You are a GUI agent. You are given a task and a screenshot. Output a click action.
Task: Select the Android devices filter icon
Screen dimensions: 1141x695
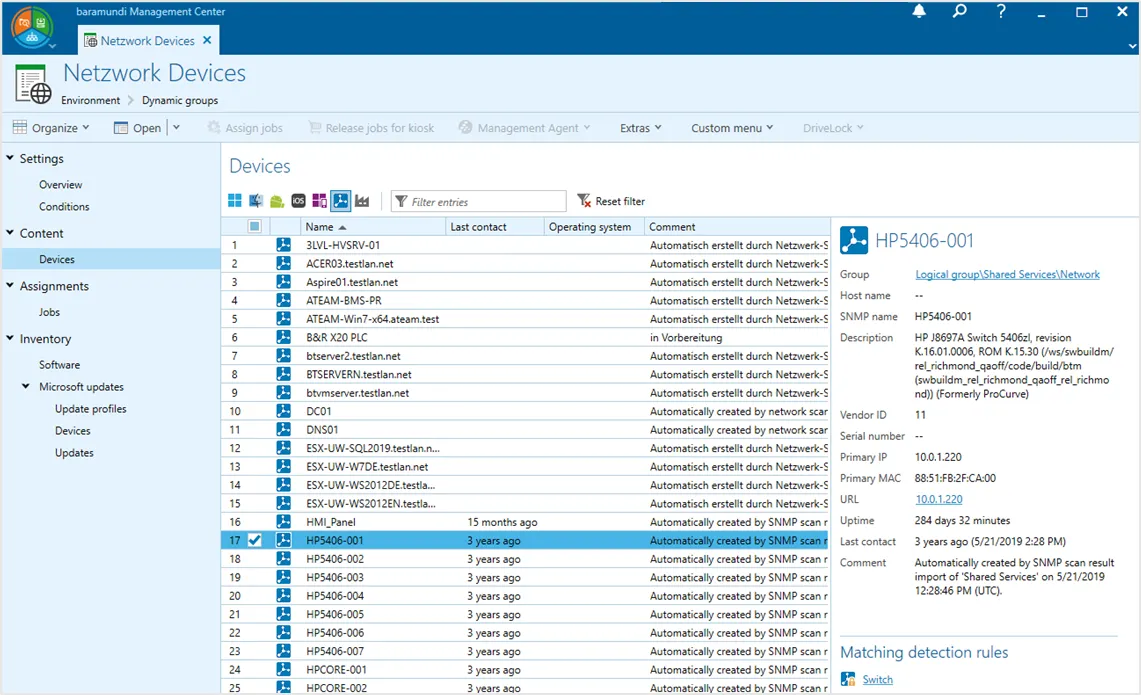277,201
